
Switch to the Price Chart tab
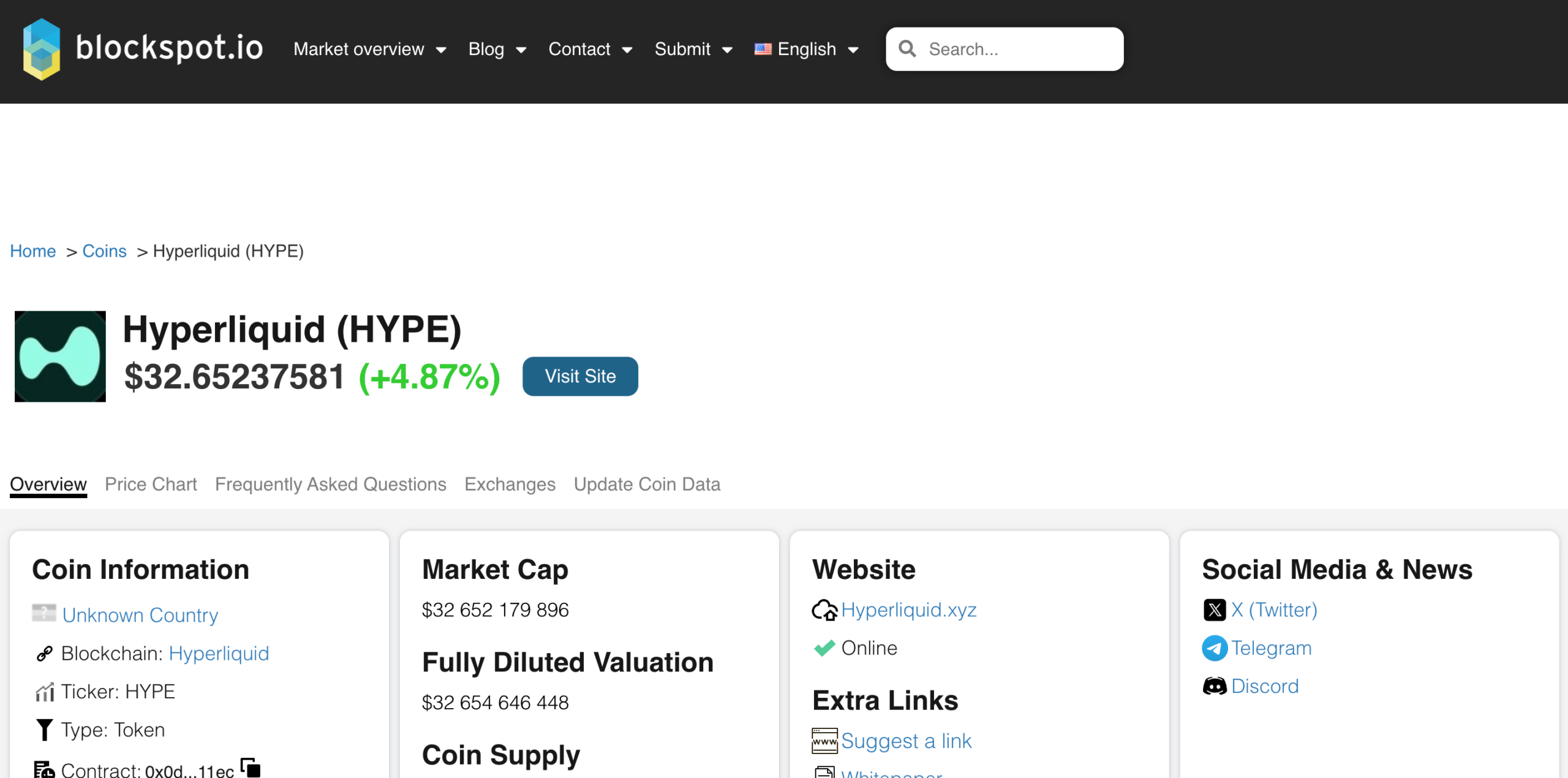pos(151,484)
